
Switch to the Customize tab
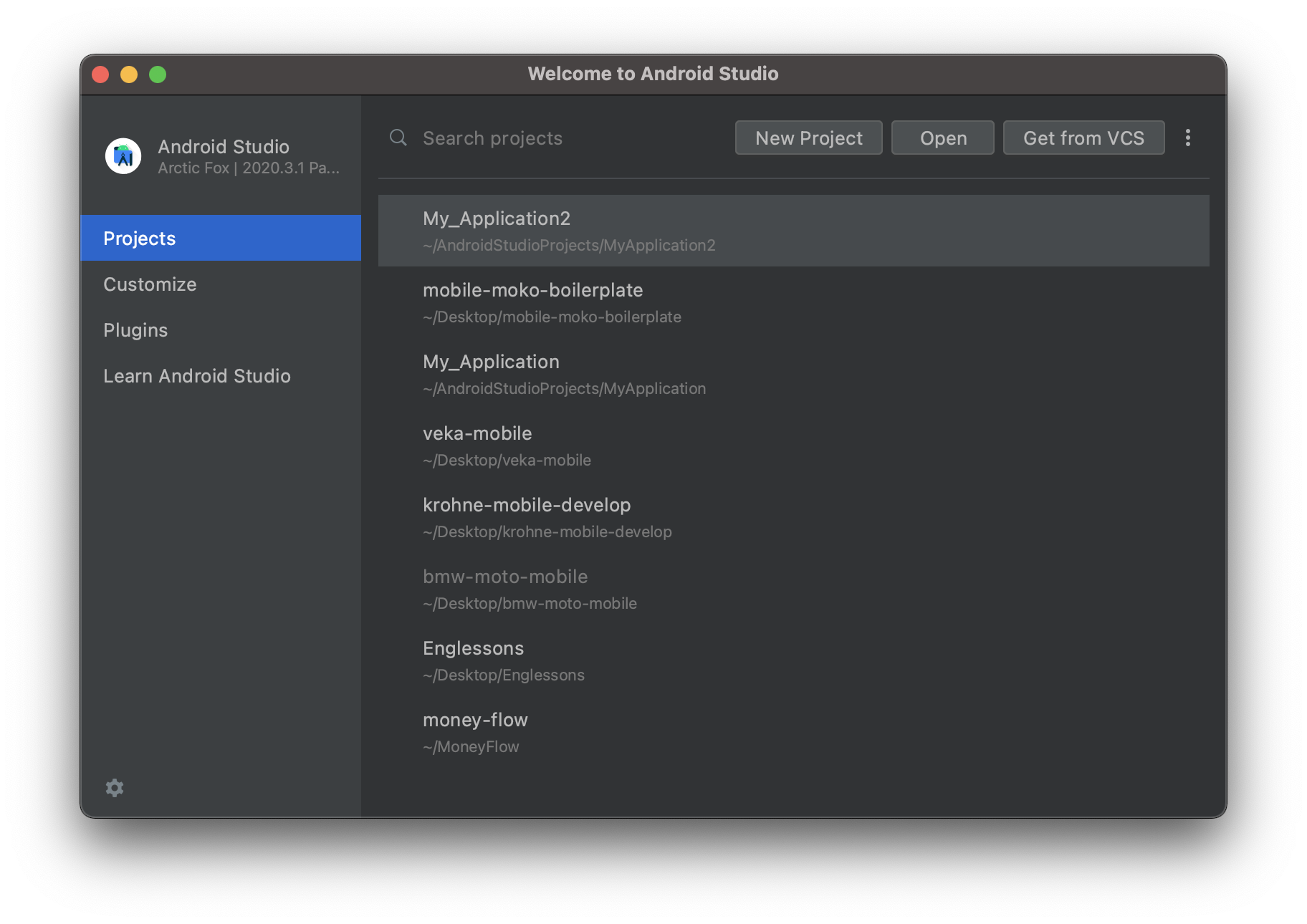click(221, 284)
